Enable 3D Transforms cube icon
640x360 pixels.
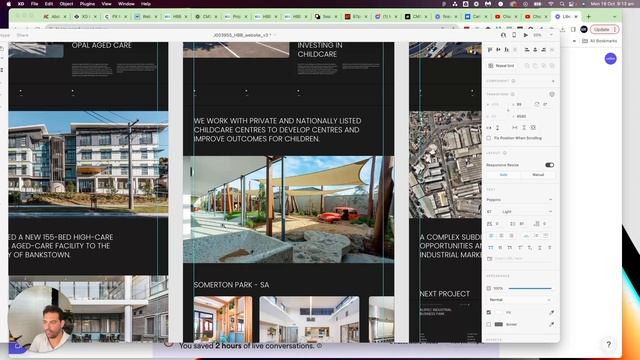click(x=552, y=94)
